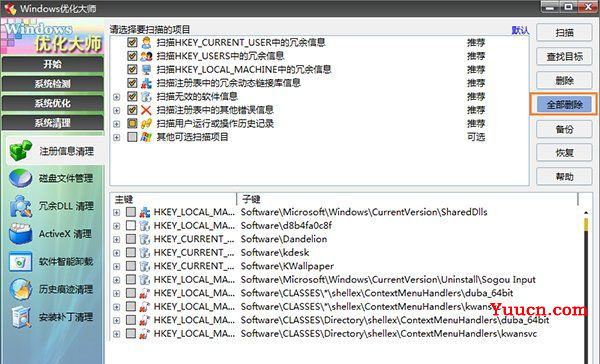
Task: Open 注册信息清理 sidebar icon
Action: point(21,150)
